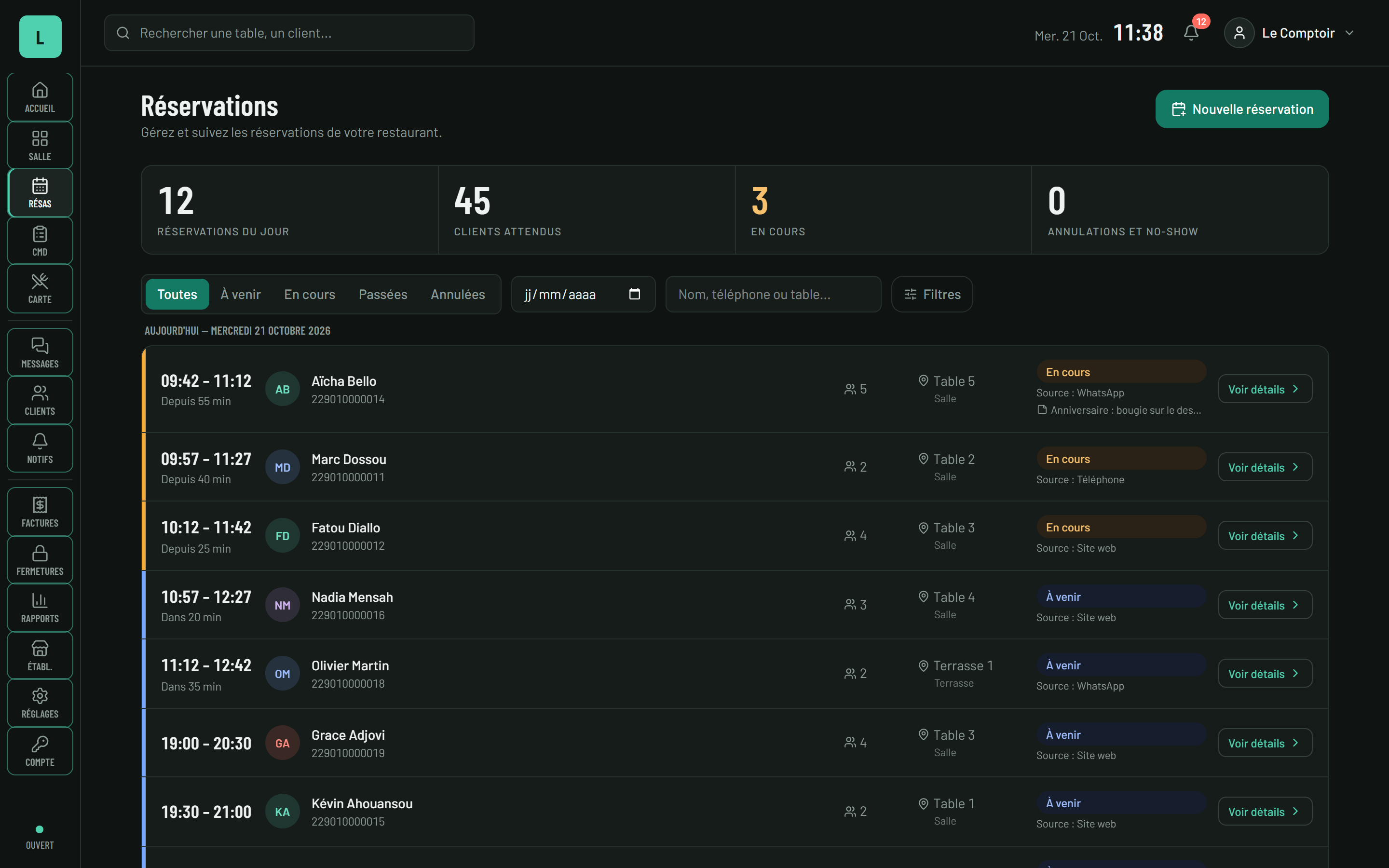Click the notification bell with 12 badge

click(1192, 33)
